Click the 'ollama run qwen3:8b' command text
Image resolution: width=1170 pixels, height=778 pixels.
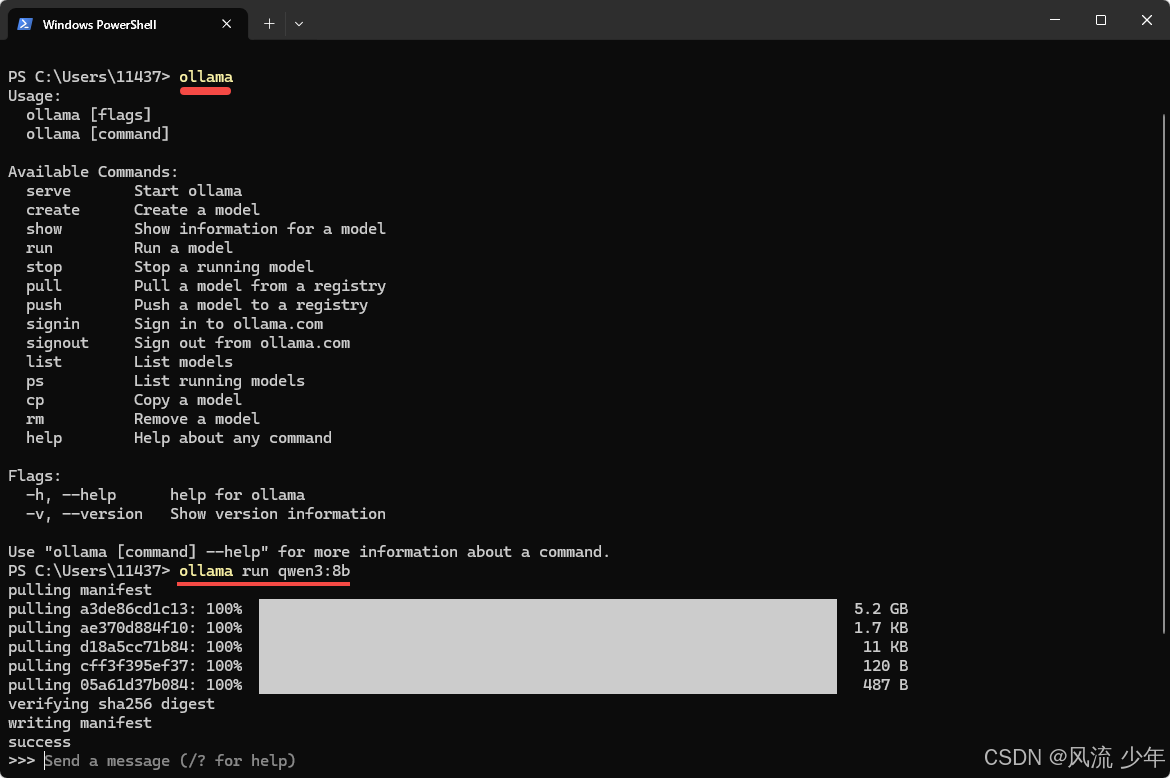(x=264, y=571)
